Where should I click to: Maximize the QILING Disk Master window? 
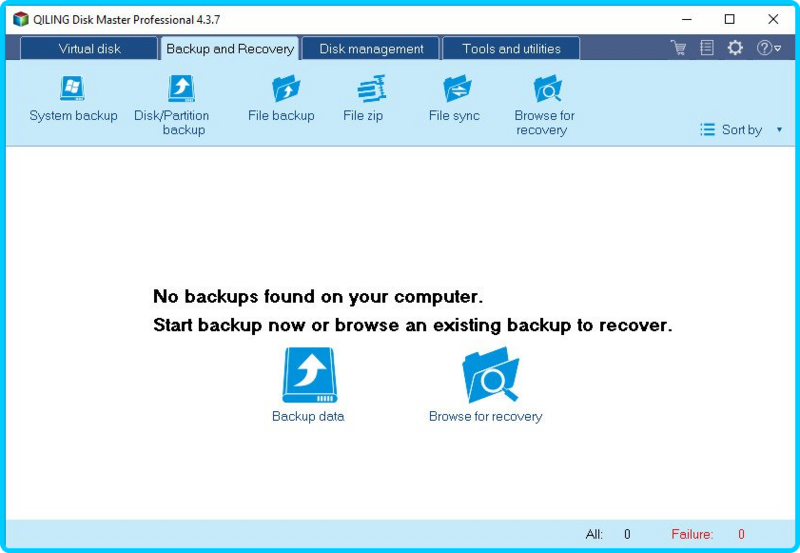point(730,19)
